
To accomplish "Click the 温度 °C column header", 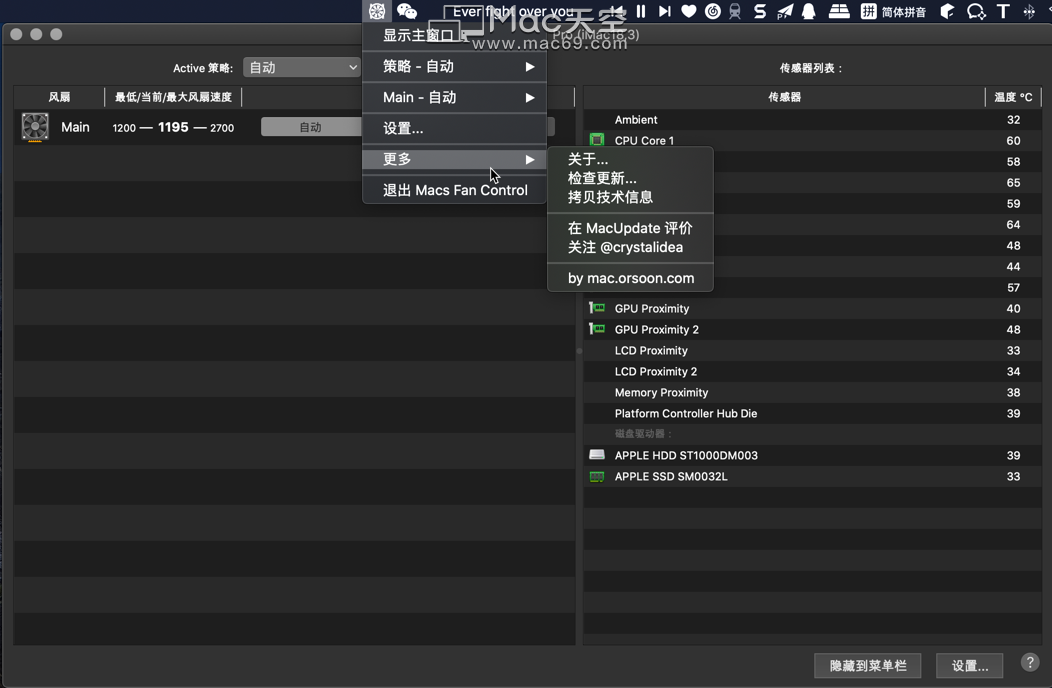I will [1013, 97].
